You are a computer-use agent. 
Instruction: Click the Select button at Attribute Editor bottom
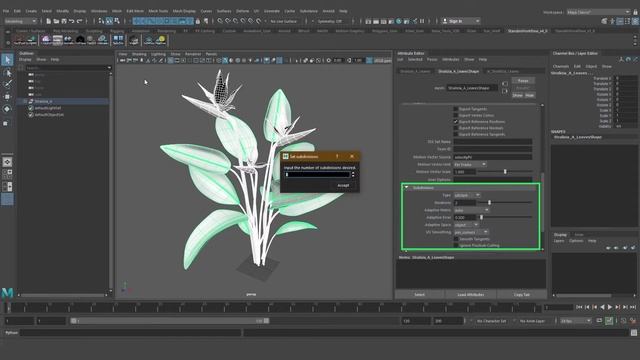coord(420,294)
